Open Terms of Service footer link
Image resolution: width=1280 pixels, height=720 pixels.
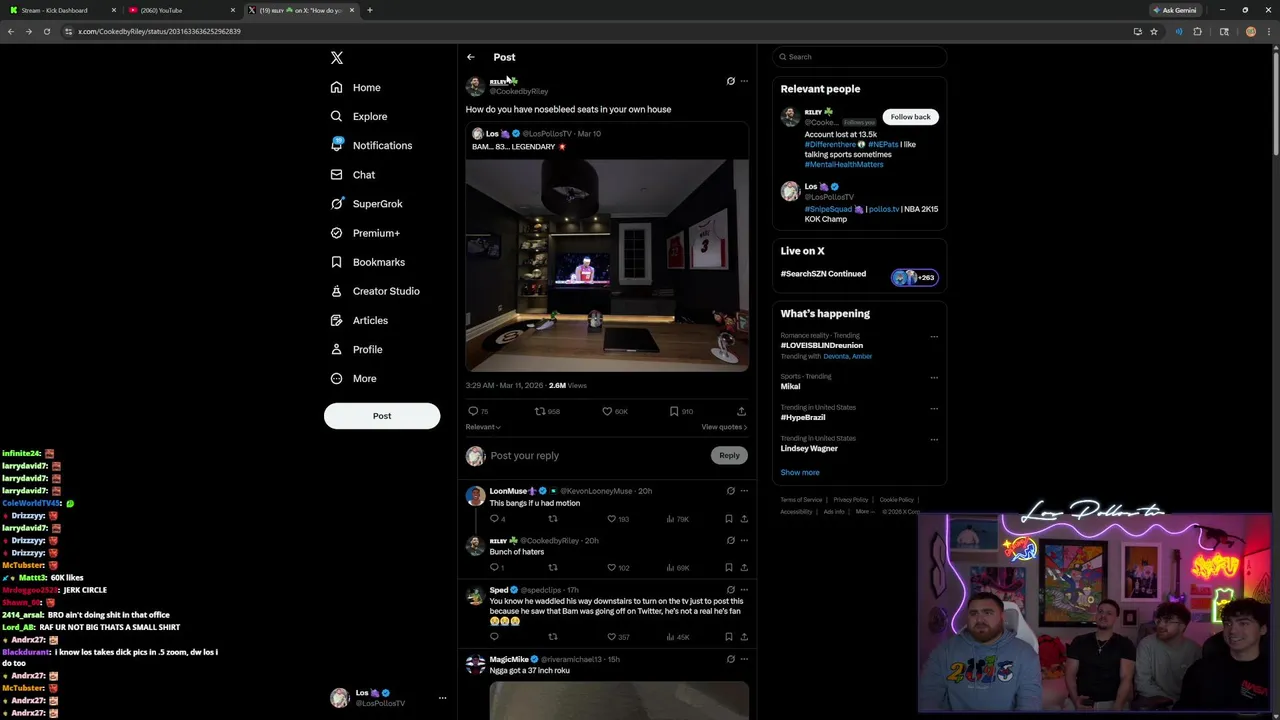tap(801, 500)
